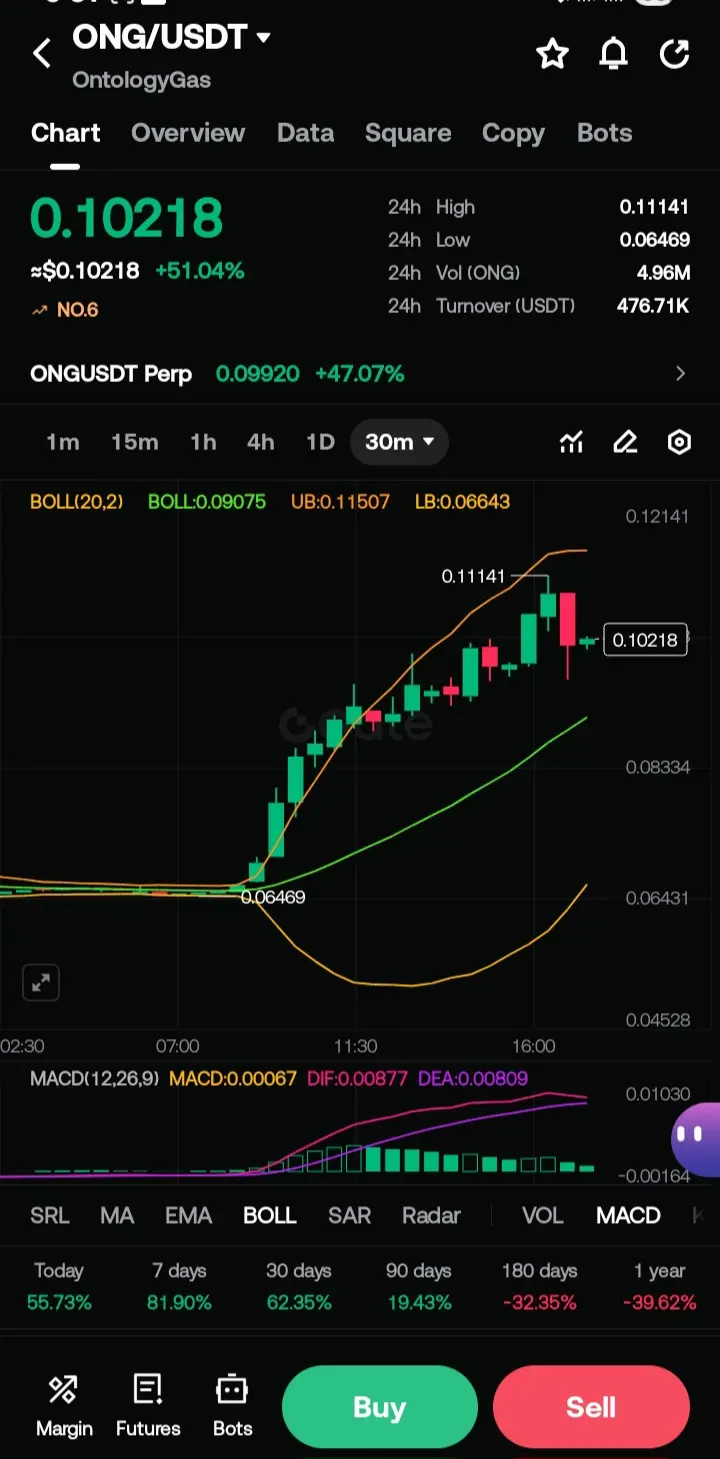The width and height of the screenshot is (720, 1459).
Task: Select the 15m timeframe
Action: [135, 442]
